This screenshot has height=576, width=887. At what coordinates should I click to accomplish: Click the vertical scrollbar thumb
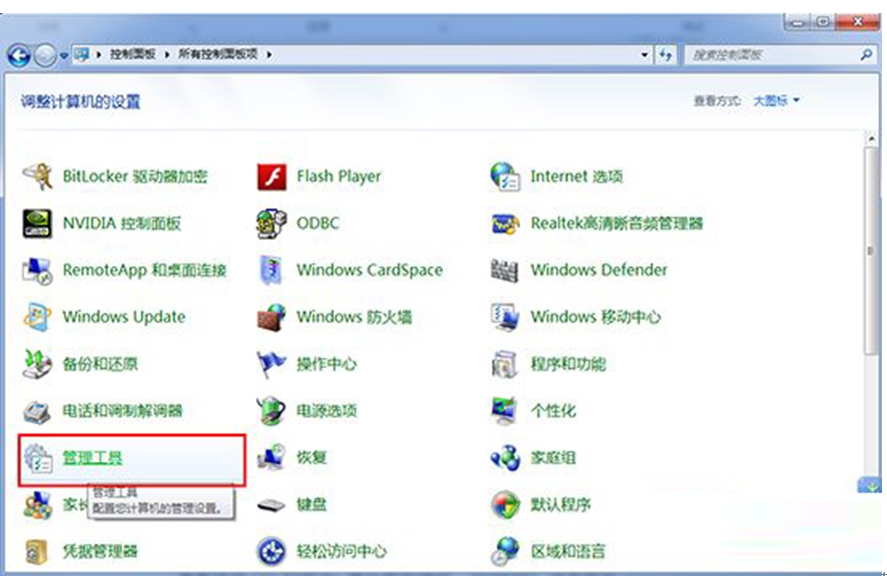[x=871, y=251]
